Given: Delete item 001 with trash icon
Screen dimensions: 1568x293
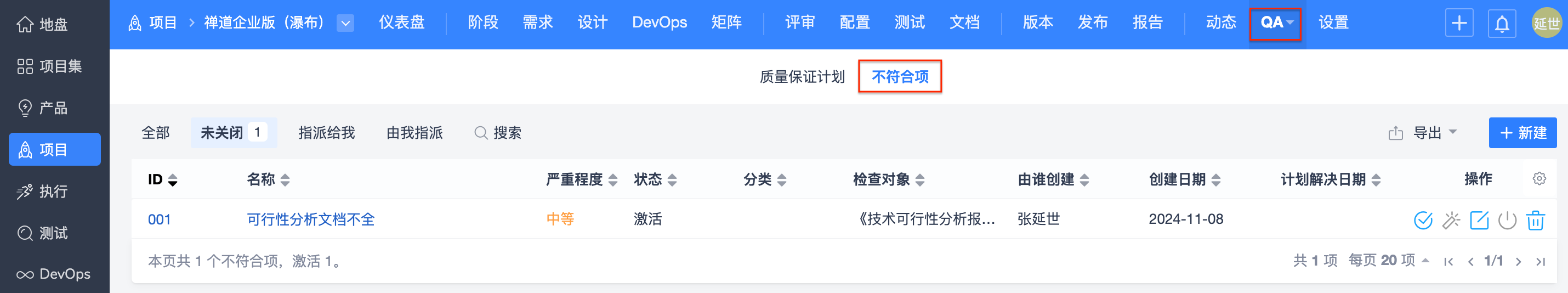Looking at the screenshot, I should [1535, 220].
